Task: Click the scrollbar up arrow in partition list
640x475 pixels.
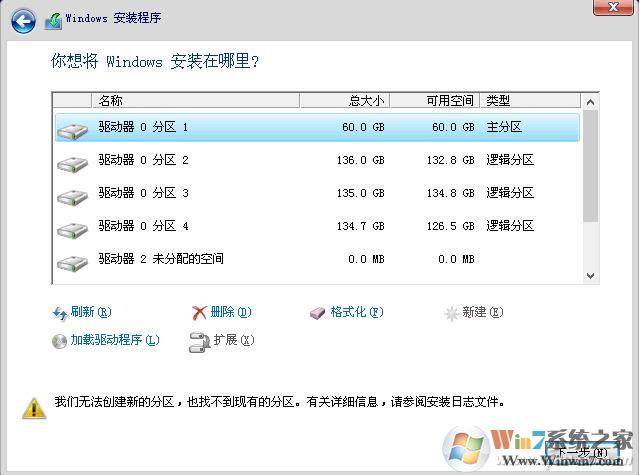Action: coord(590,102)
